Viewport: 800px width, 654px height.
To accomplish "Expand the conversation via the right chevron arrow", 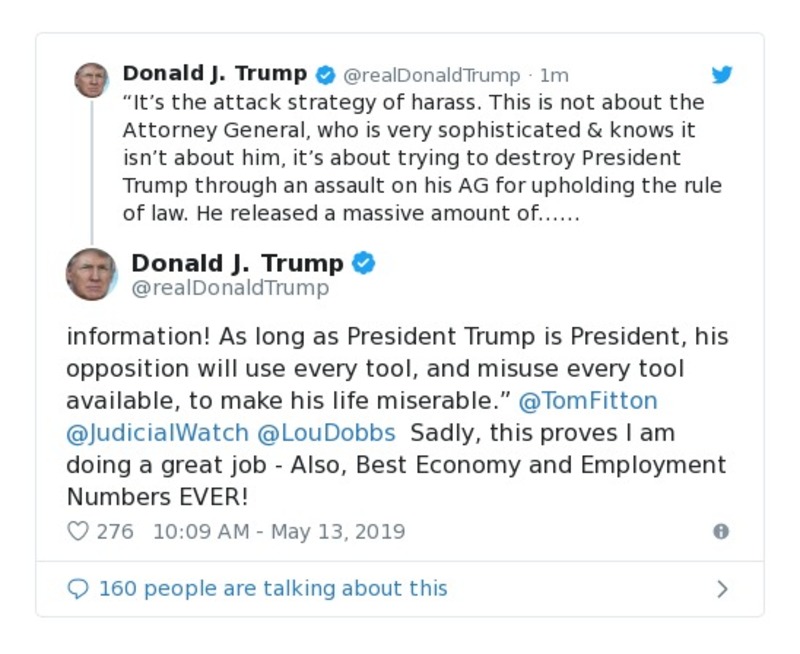I will 723,589.
